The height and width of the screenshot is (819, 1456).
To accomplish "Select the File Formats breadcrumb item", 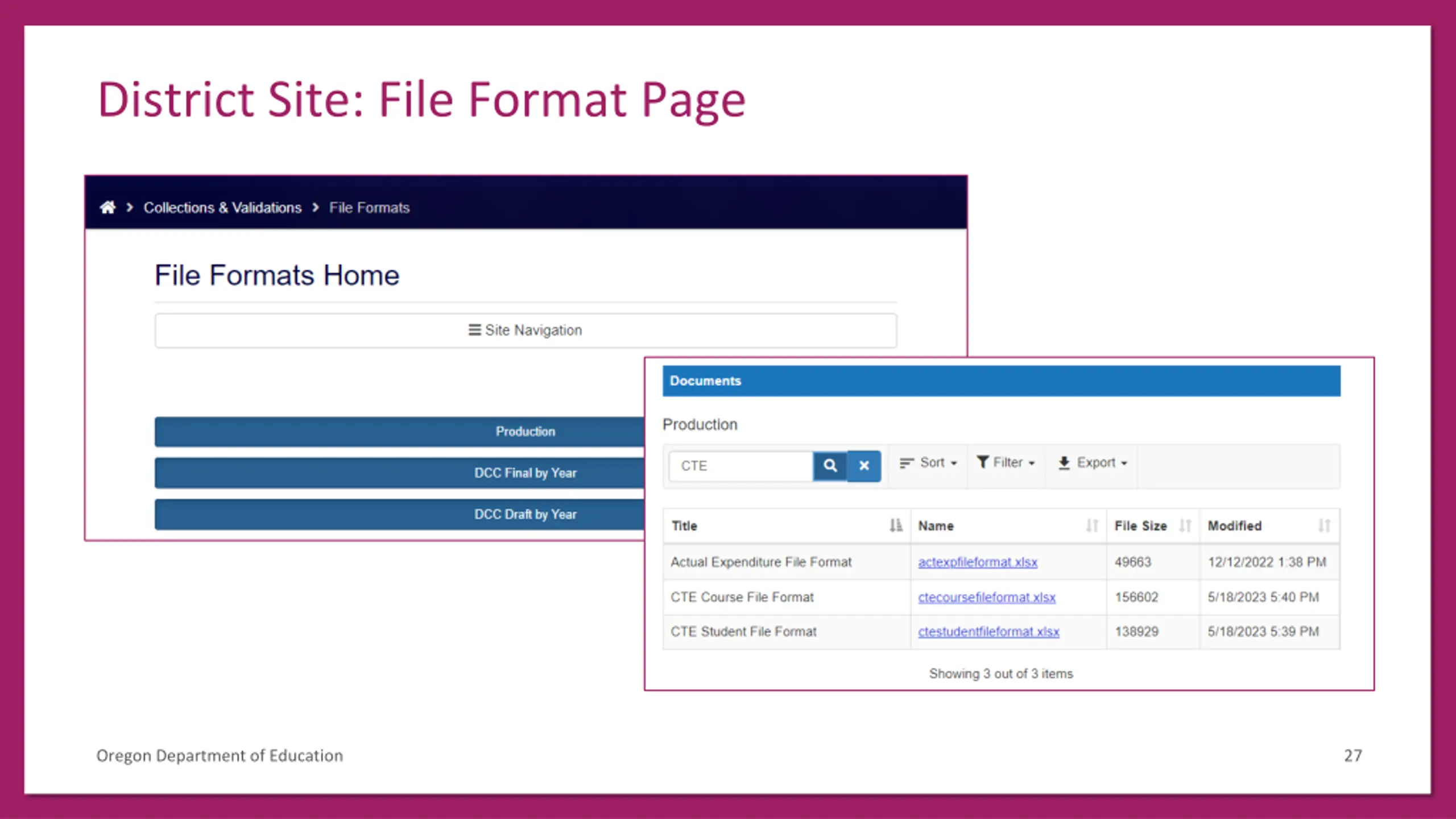I will point(369,208).
